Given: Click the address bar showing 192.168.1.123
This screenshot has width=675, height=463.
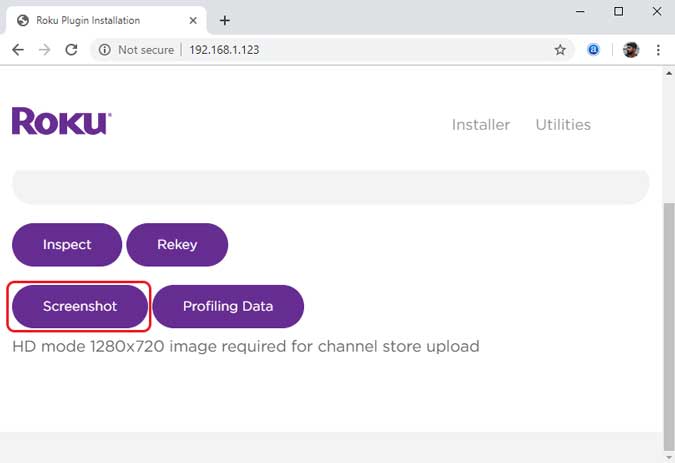Looking at the screenshot, I should (x=331, y=50).
